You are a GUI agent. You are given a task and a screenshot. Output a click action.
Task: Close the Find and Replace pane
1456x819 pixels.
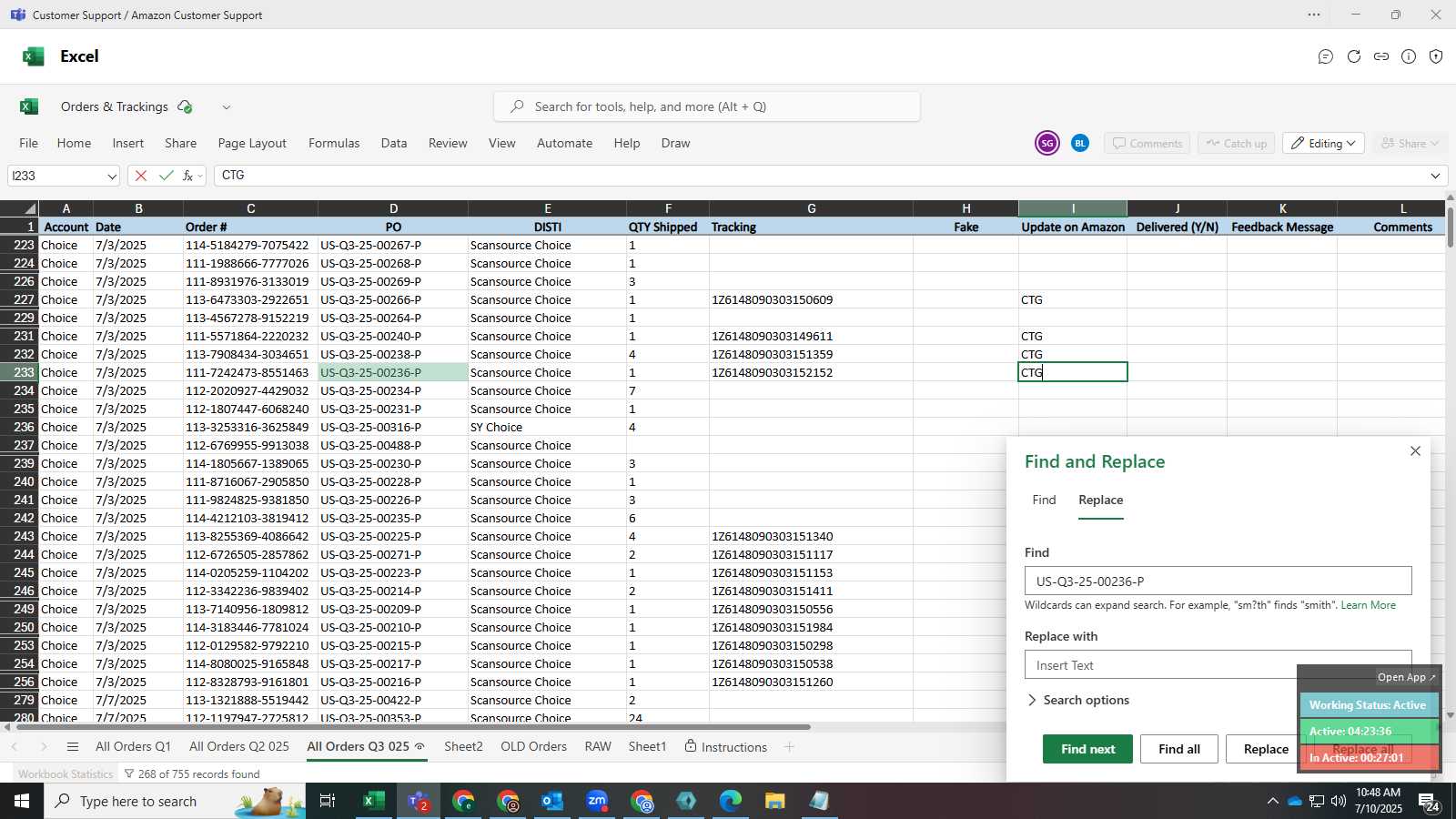click(x=1415, y=451)
